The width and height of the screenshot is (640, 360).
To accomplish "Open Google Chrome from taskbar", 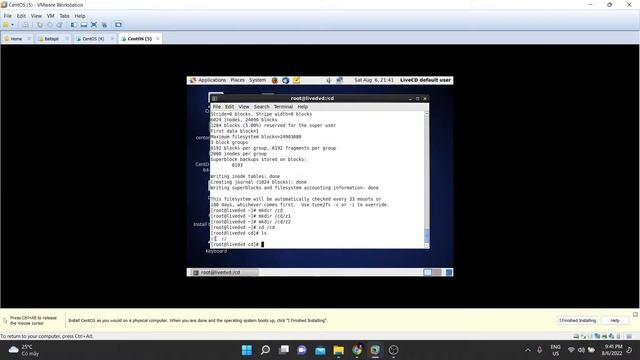I will [x=357, y=350].
